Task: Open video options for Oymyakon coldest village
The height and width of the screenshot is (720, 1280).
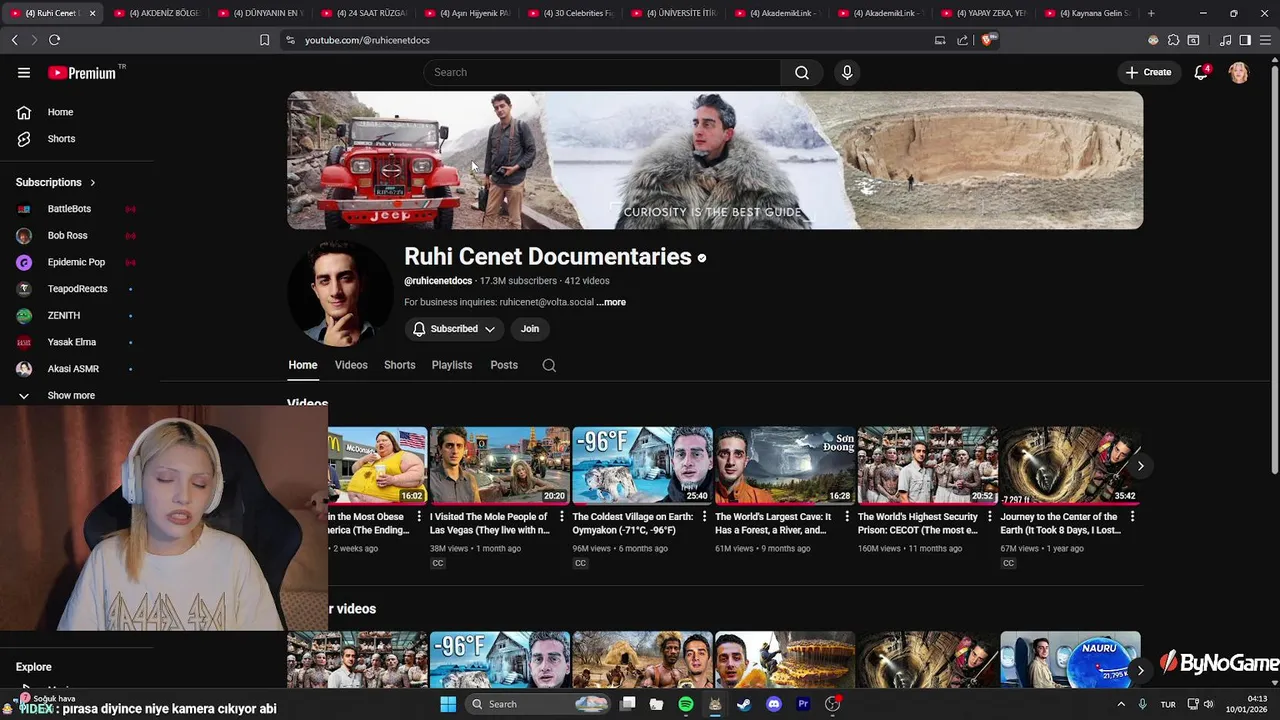Action: pyautogui.click(x=704, y=517)
